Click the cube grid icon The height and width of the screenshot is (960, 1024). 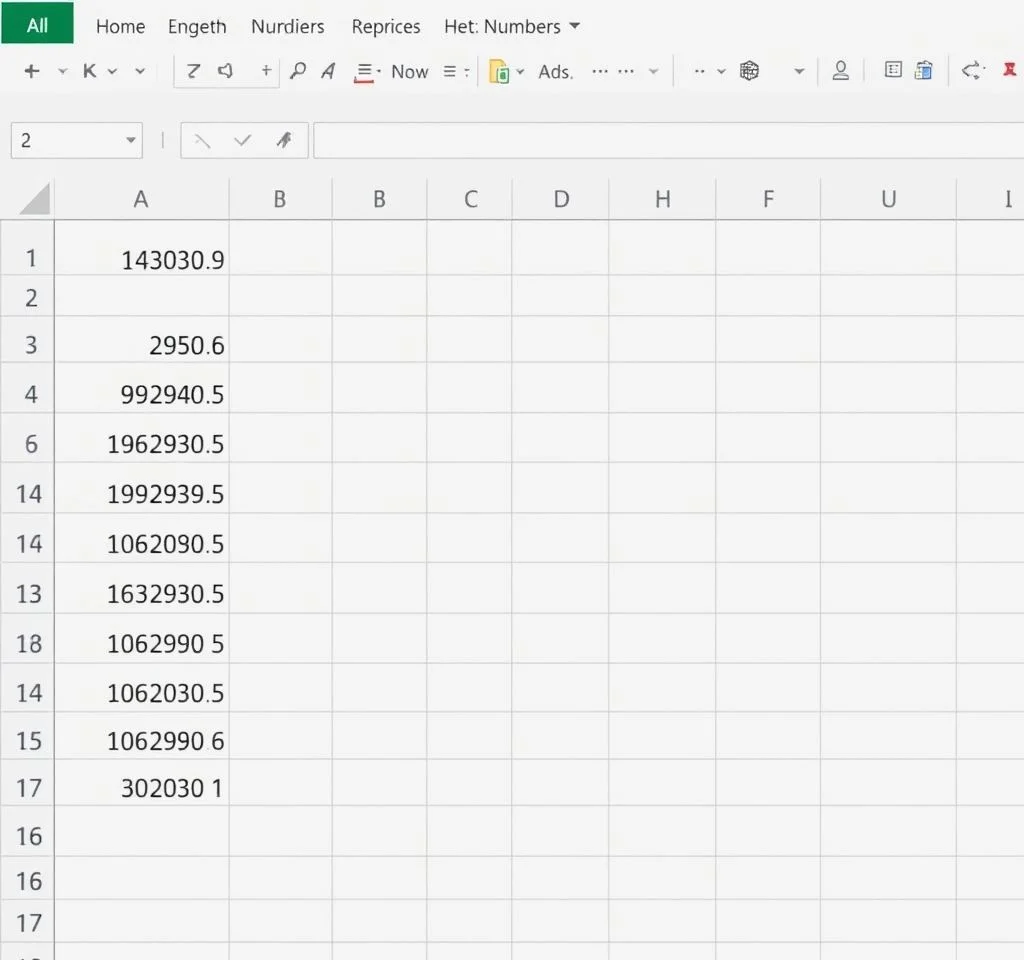coord(749,71)
